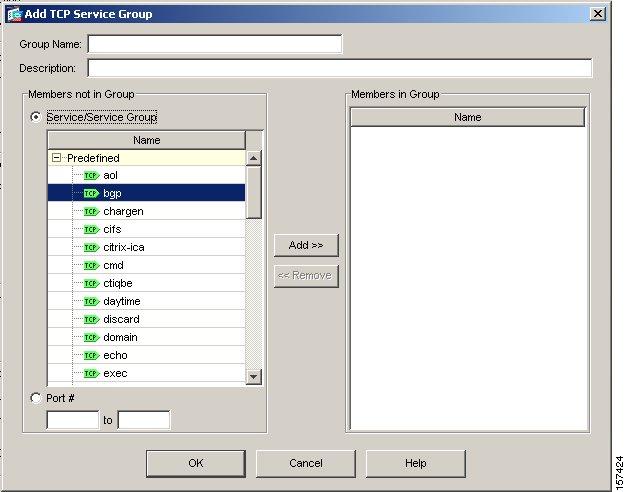Choose the daytime service
The width and height of the screenshot is (625, 492).
click(x=146, y=301)
